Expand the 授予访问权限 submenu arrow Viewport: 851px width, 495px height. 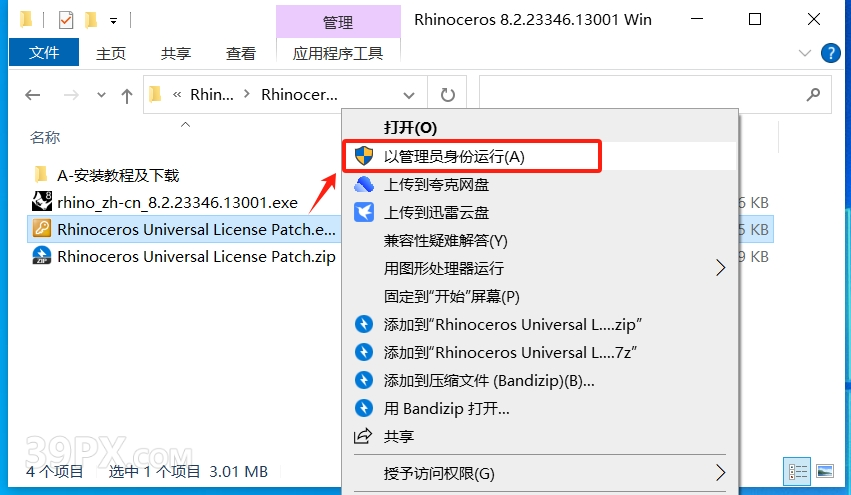[720, 473]
